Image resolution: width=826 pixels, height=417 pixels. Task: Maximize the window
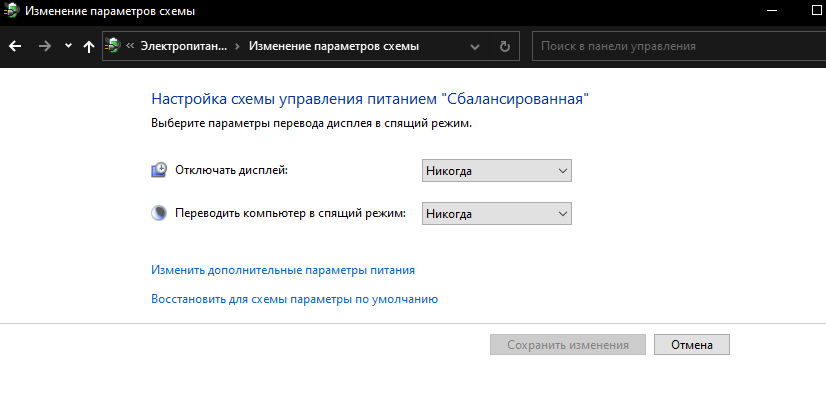[x=817, y=11]
